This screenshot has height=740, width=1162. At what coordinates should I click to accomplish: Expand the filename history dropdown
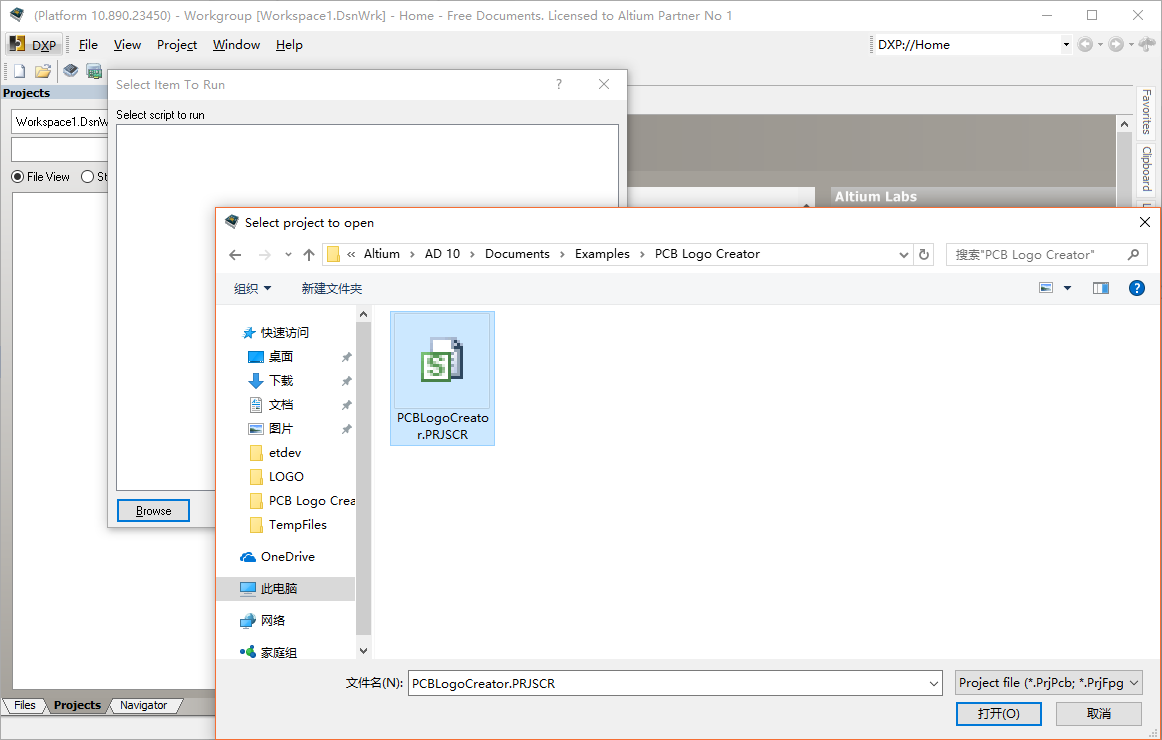click(x=934, y=684)
